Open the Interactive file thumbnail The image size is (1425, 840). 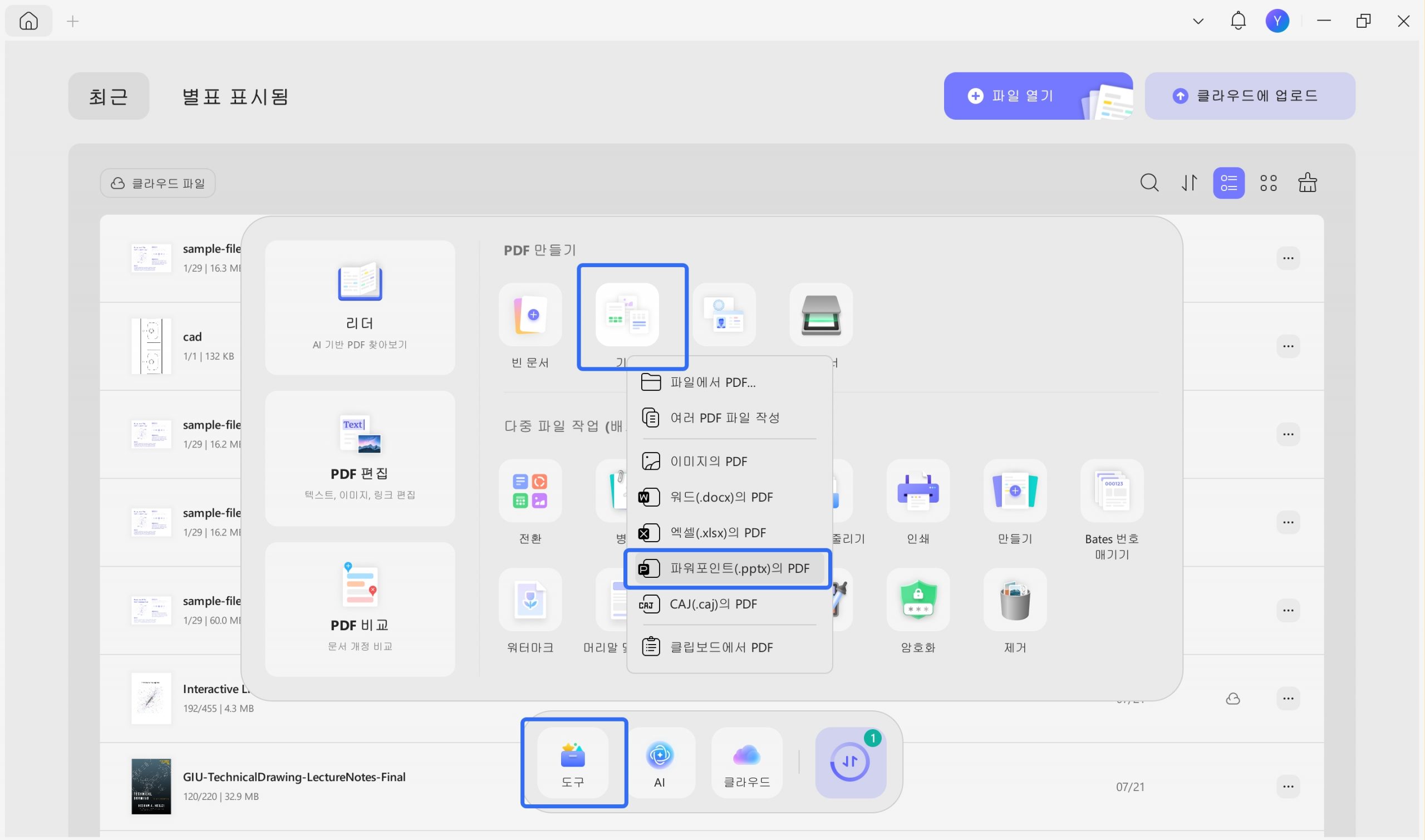(x=151, y=699)
